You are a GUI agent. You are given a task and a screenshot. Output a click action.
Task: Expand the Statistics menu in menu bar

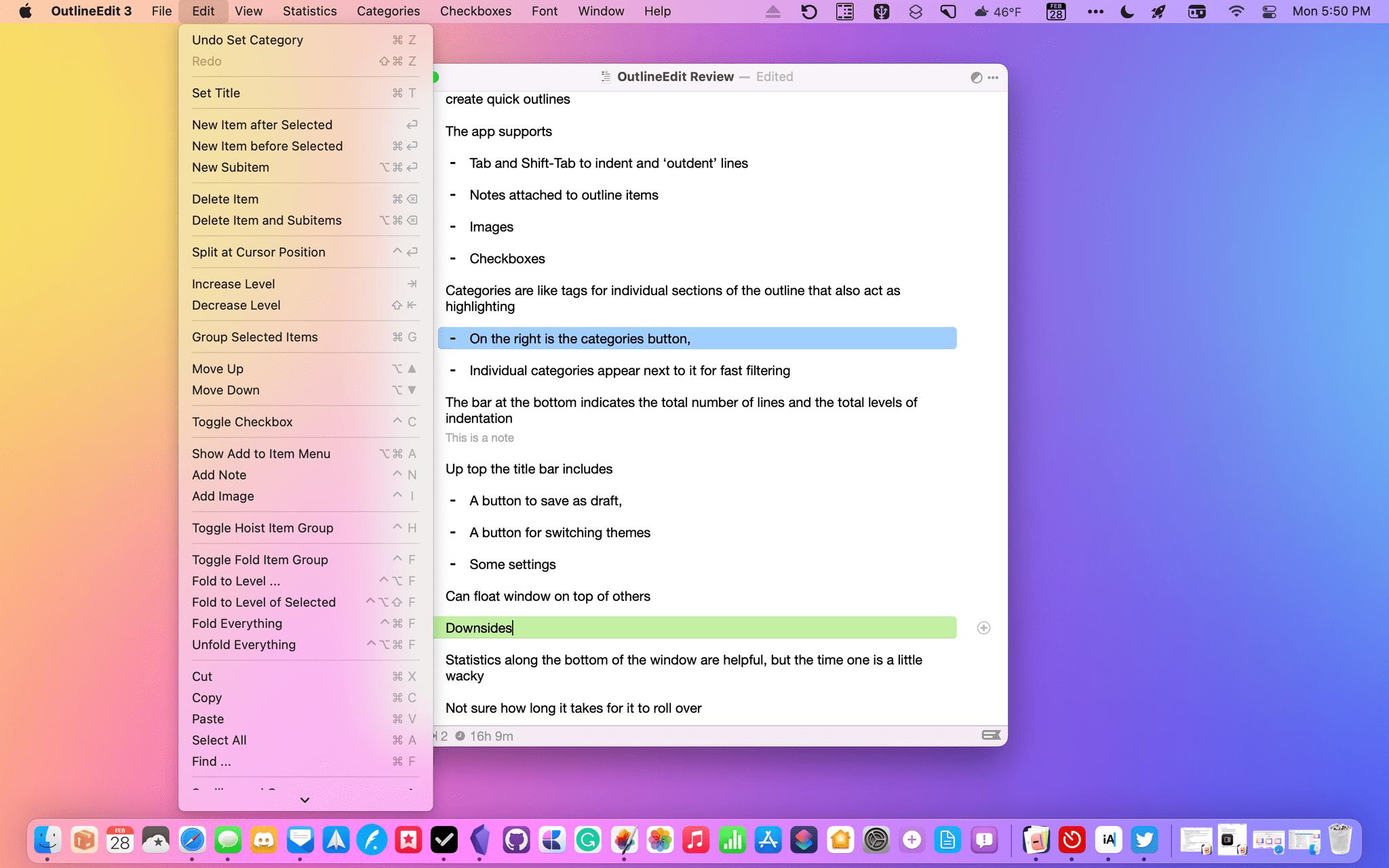(309, 11)
